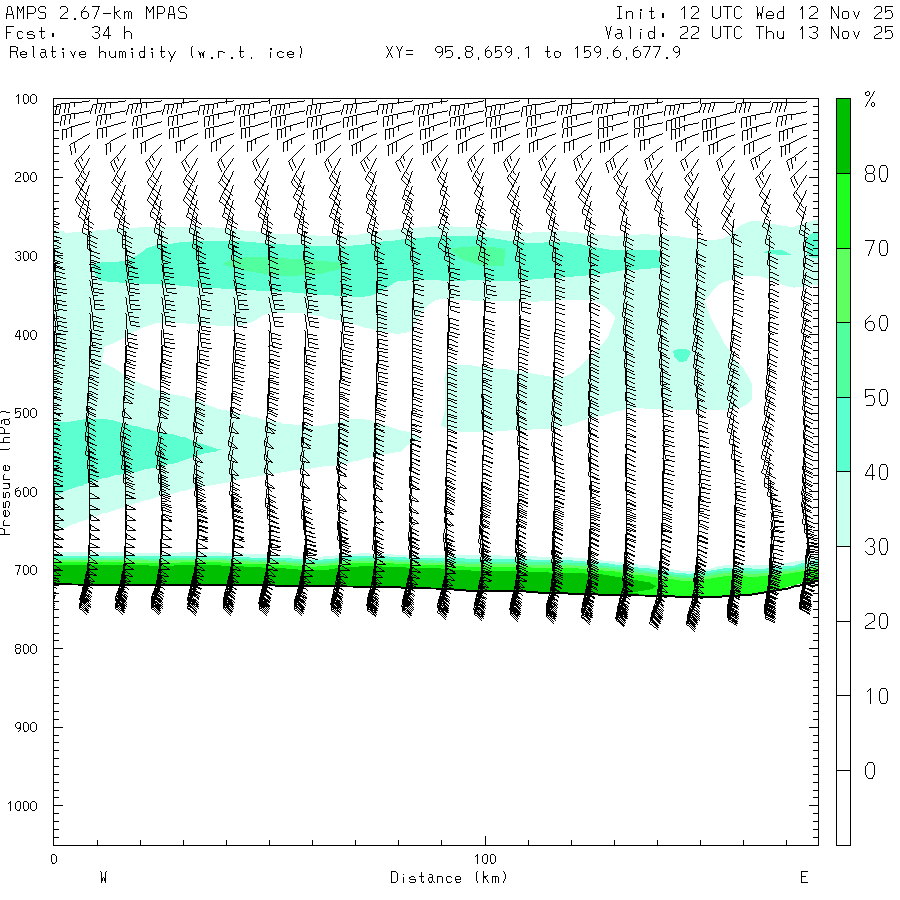Click the bright green 70–80 colorbar segment

[x=843, y=211]
